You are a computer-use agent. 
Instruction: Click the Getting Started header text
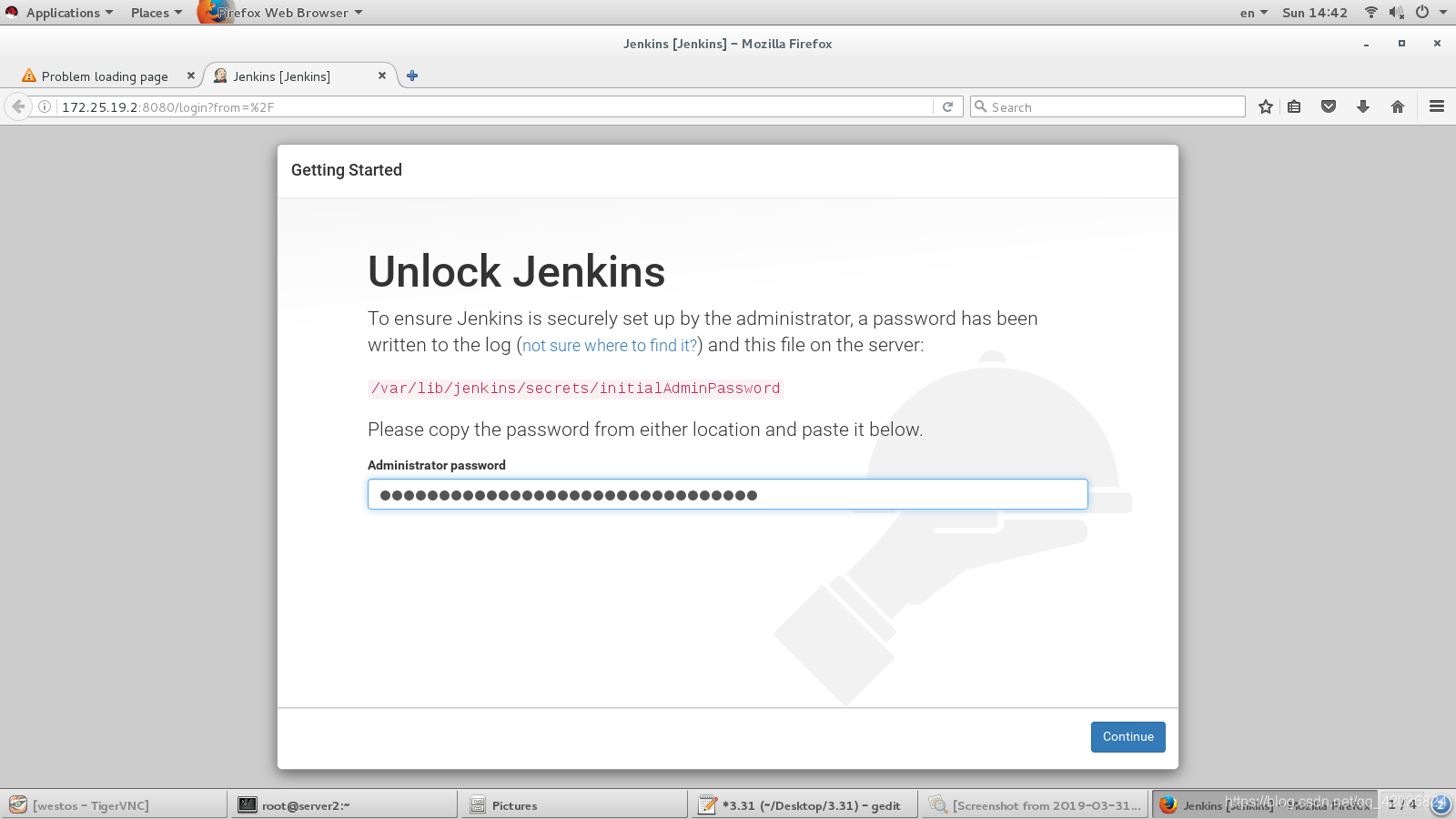click(346, 170)
